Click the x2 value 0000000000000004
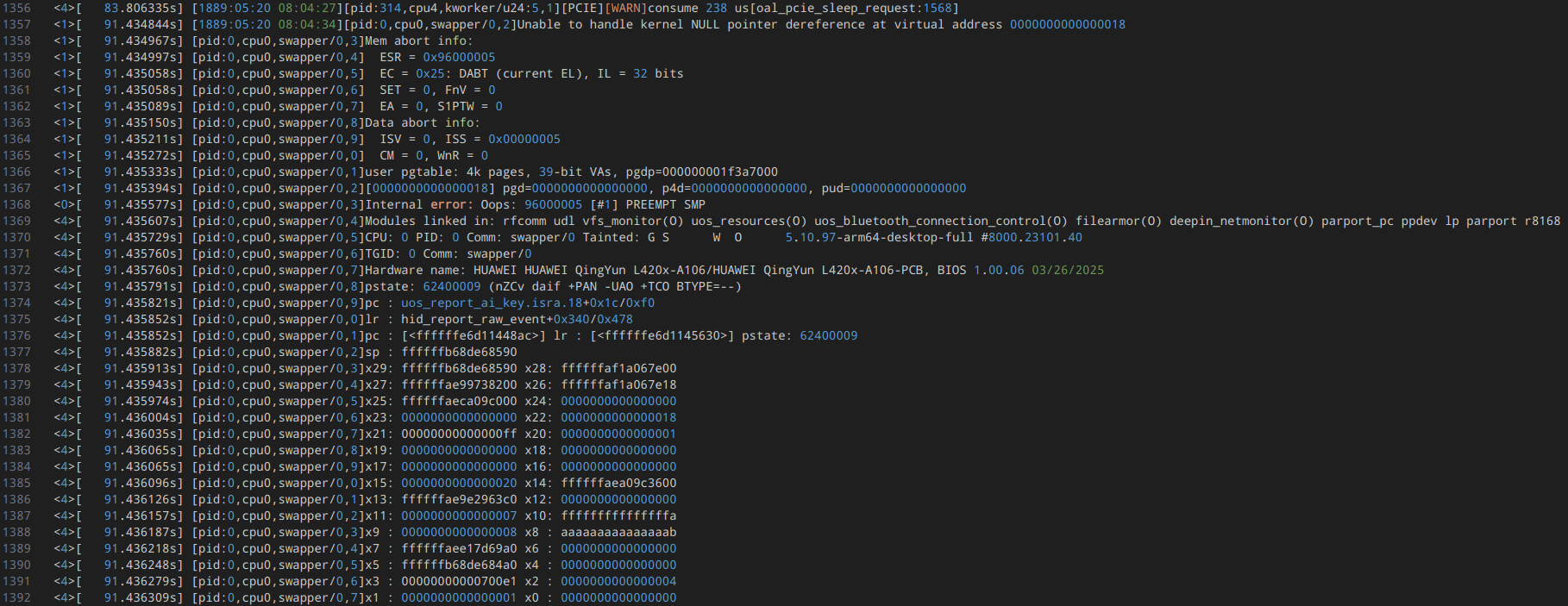The width and height of the screenshot is (1568, 606). pyautogui.click(x=618, y=581)
